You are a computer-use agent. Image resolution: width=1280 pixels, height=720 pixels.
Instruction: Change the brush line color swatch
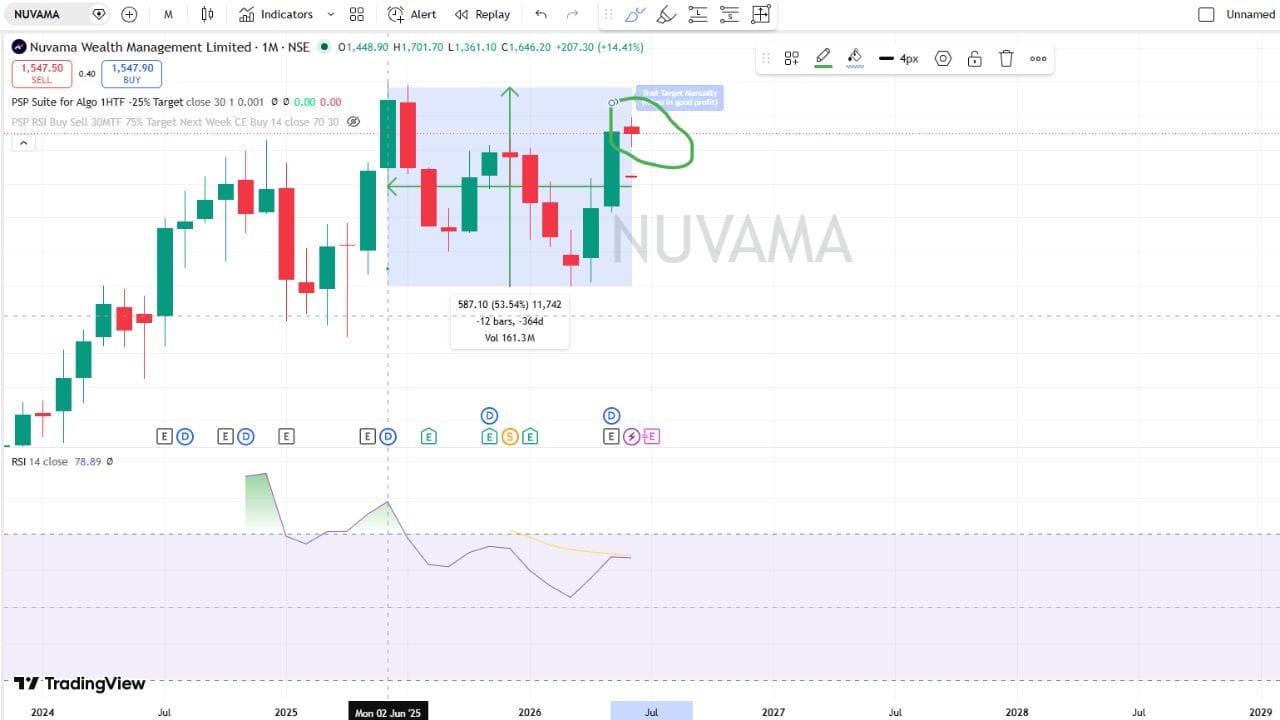click(x=823, y=58)
